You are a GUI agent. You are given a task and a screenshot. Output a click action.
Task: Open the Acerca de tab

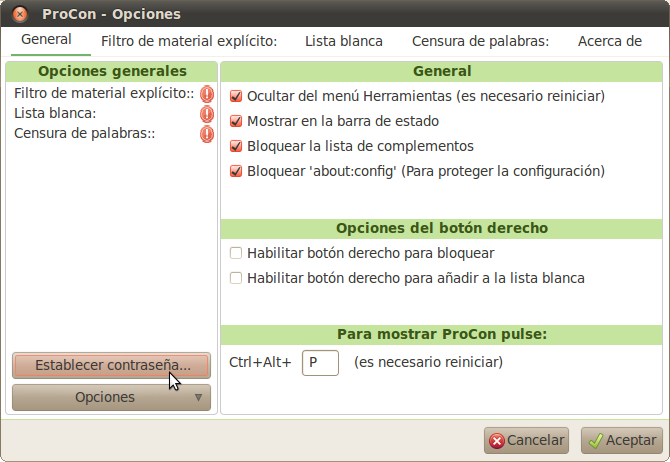(x=610, y=41)
